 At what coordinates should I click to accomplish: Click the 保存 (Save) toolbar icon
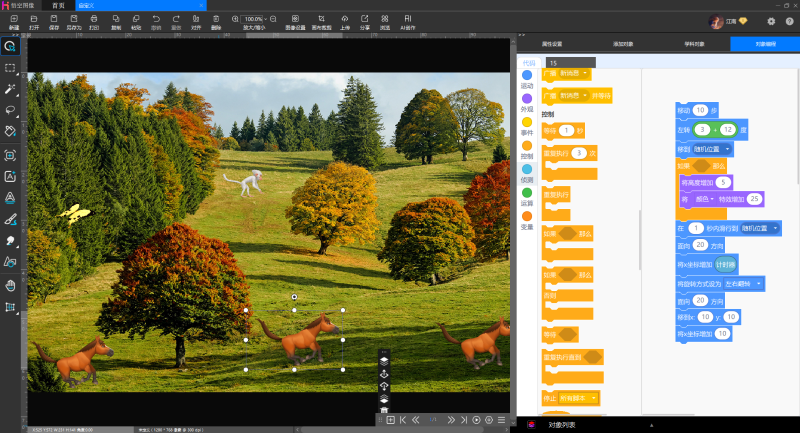(52, 20)
